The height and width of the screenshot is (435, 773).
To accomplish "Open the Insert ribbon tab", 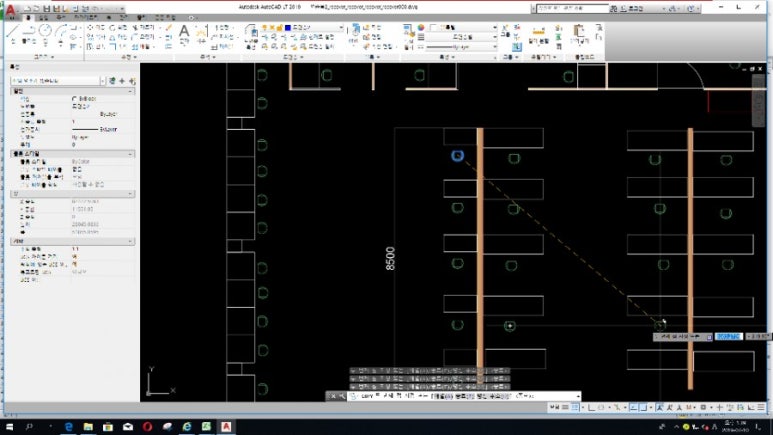I will 43,18.
